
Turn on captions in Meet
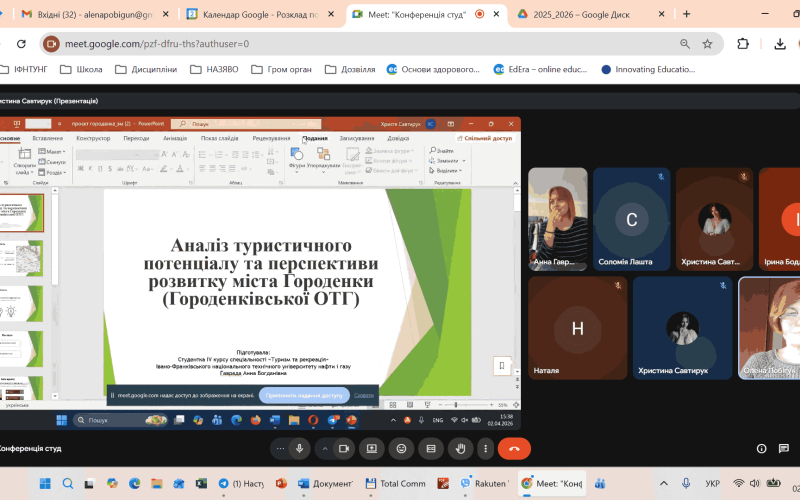pos(430,448)
